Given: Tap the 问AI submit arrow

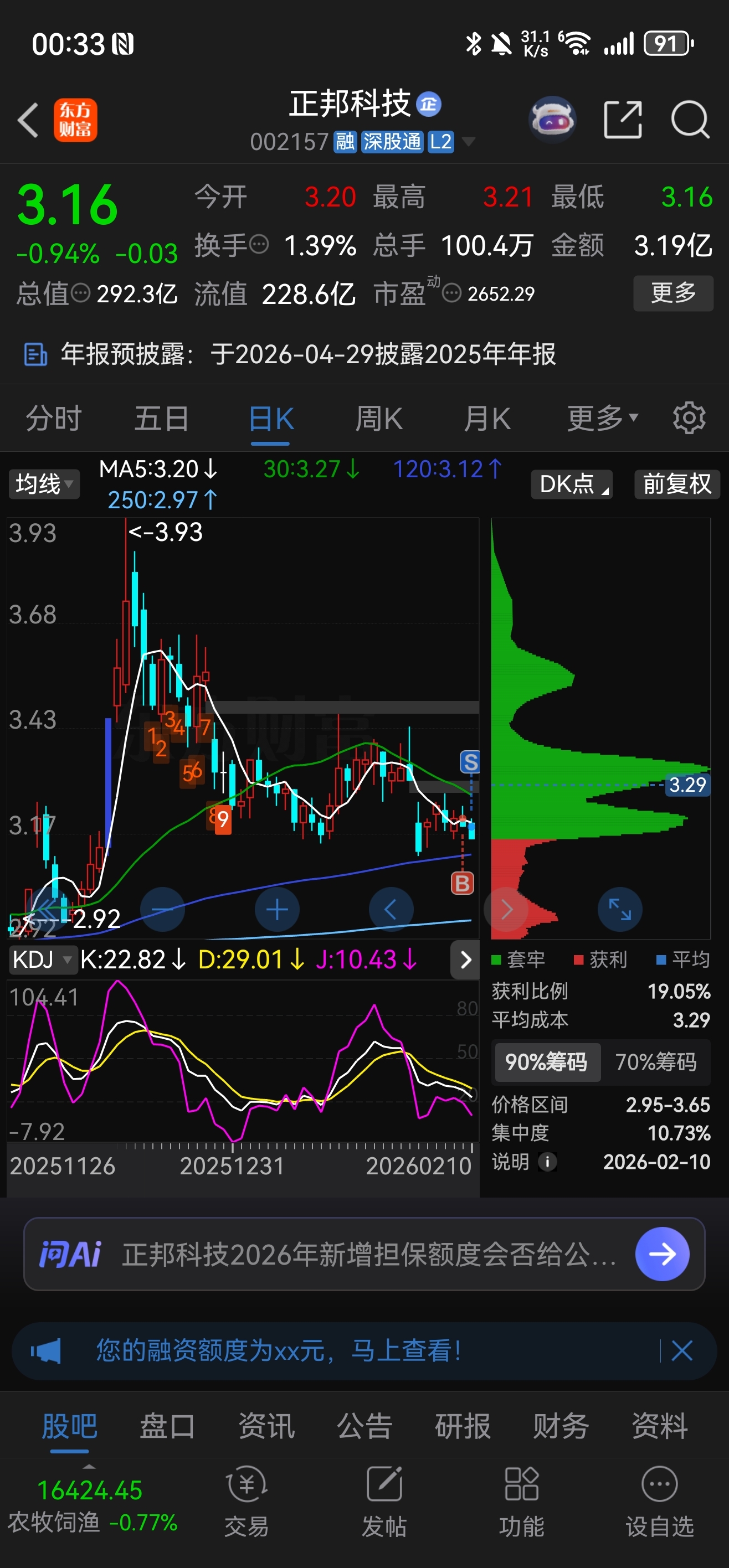Looking at the screenshot, I should click(x=662, y=1254).
